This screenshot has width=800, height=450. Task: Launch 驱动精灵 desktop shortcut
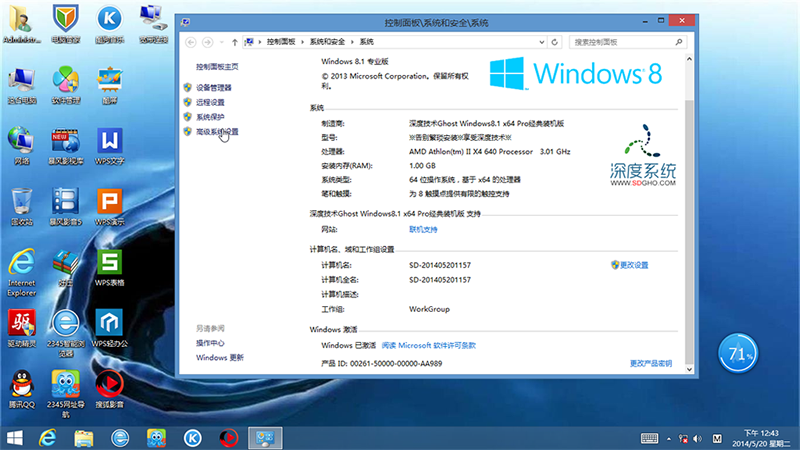point(21,329)
